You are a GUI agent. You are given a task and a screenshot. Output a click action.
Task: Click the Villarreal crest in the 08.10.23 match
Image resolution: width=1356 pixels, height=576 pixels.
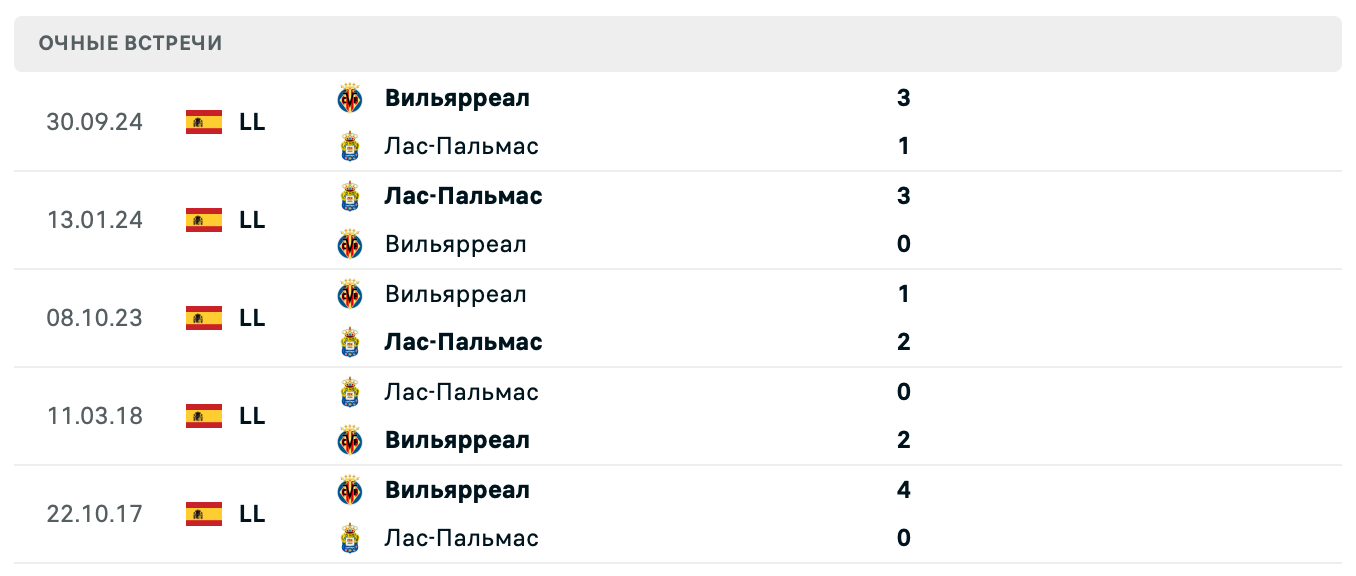(x=351, y=293)
